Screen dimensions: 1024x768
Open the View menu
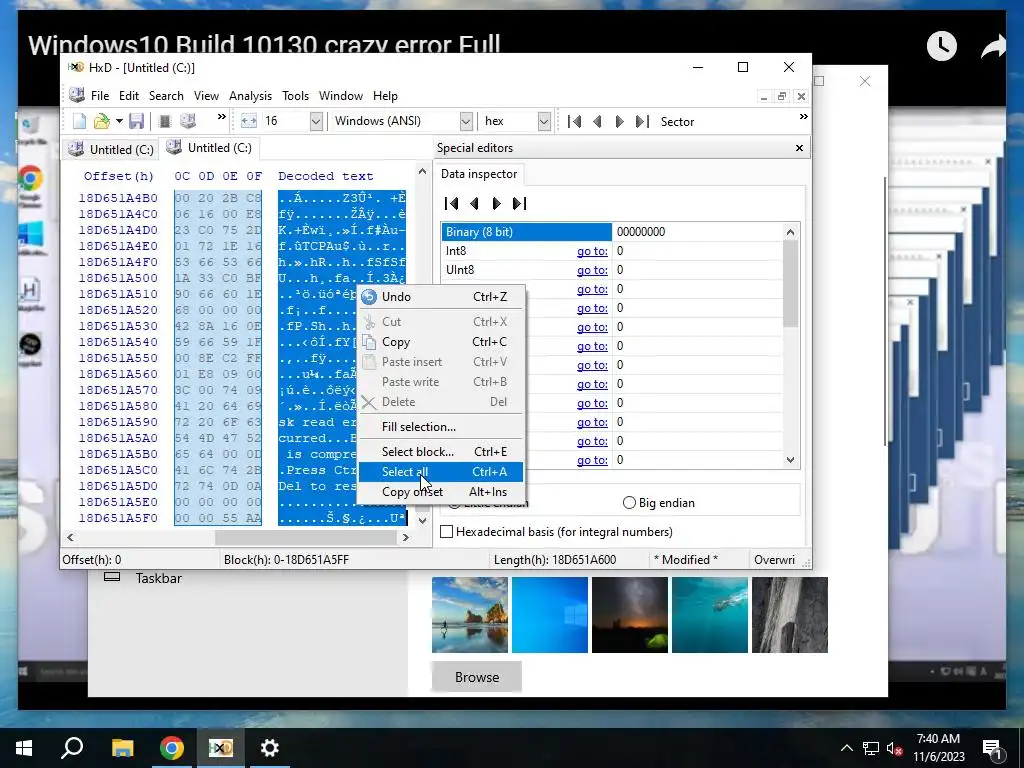[206, 96]
